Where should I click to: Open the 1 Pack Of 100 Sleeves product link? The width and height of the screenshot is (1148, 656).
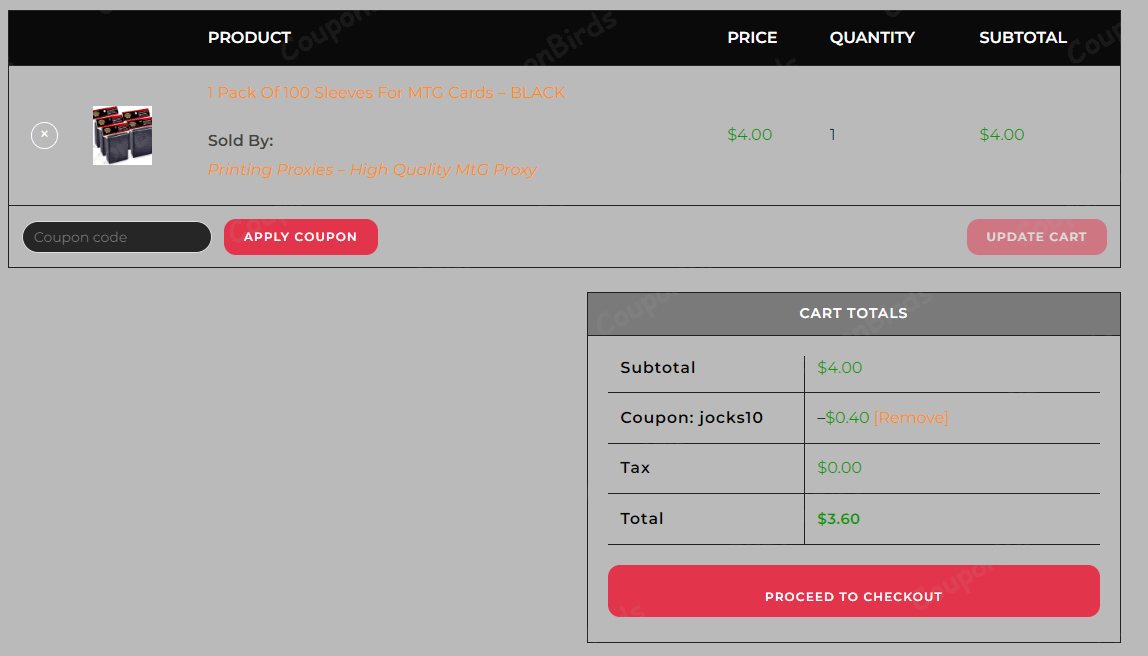coord(386,93)
